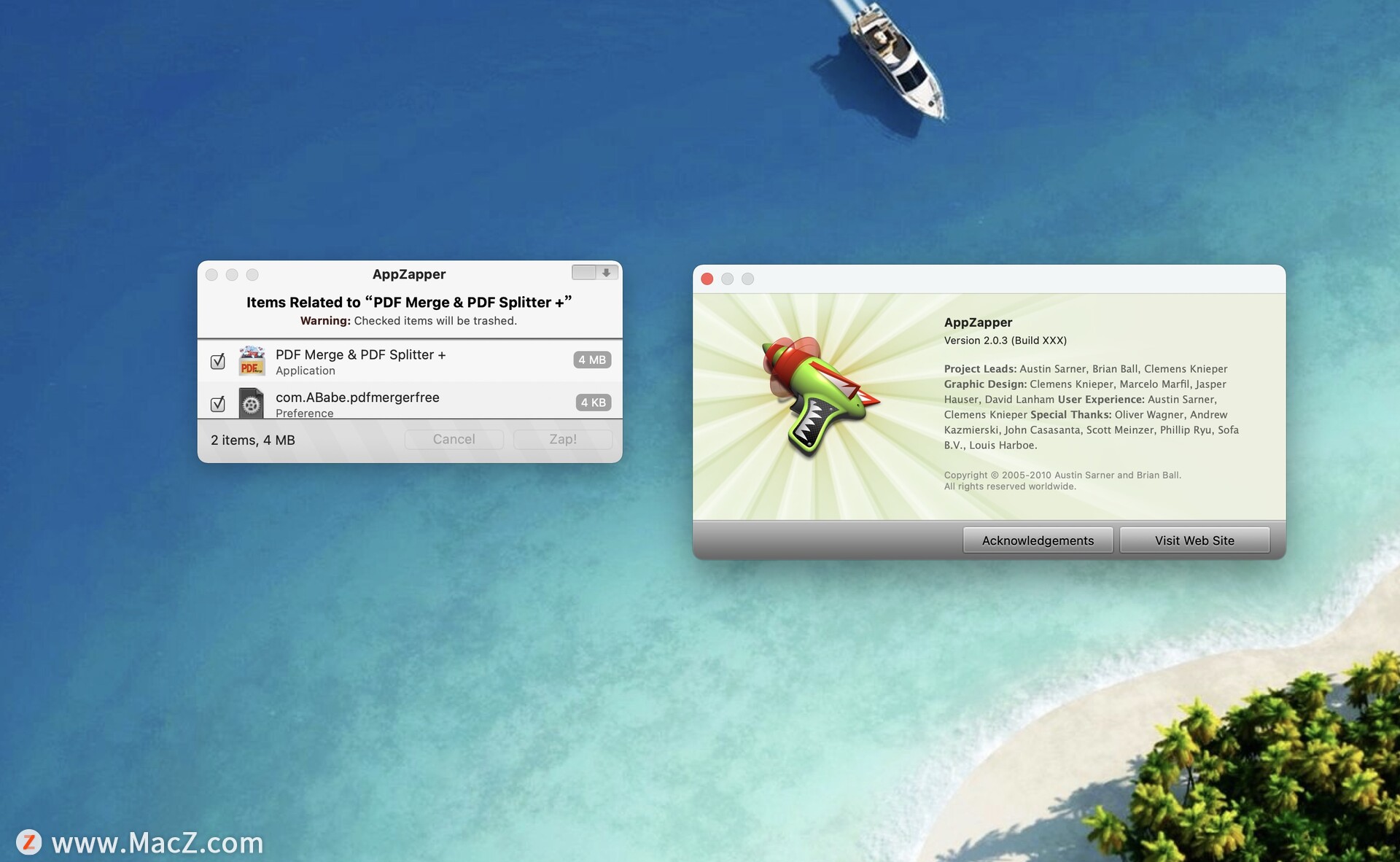Click the "2 items, 4 MB" status text

tap(253, 440)
